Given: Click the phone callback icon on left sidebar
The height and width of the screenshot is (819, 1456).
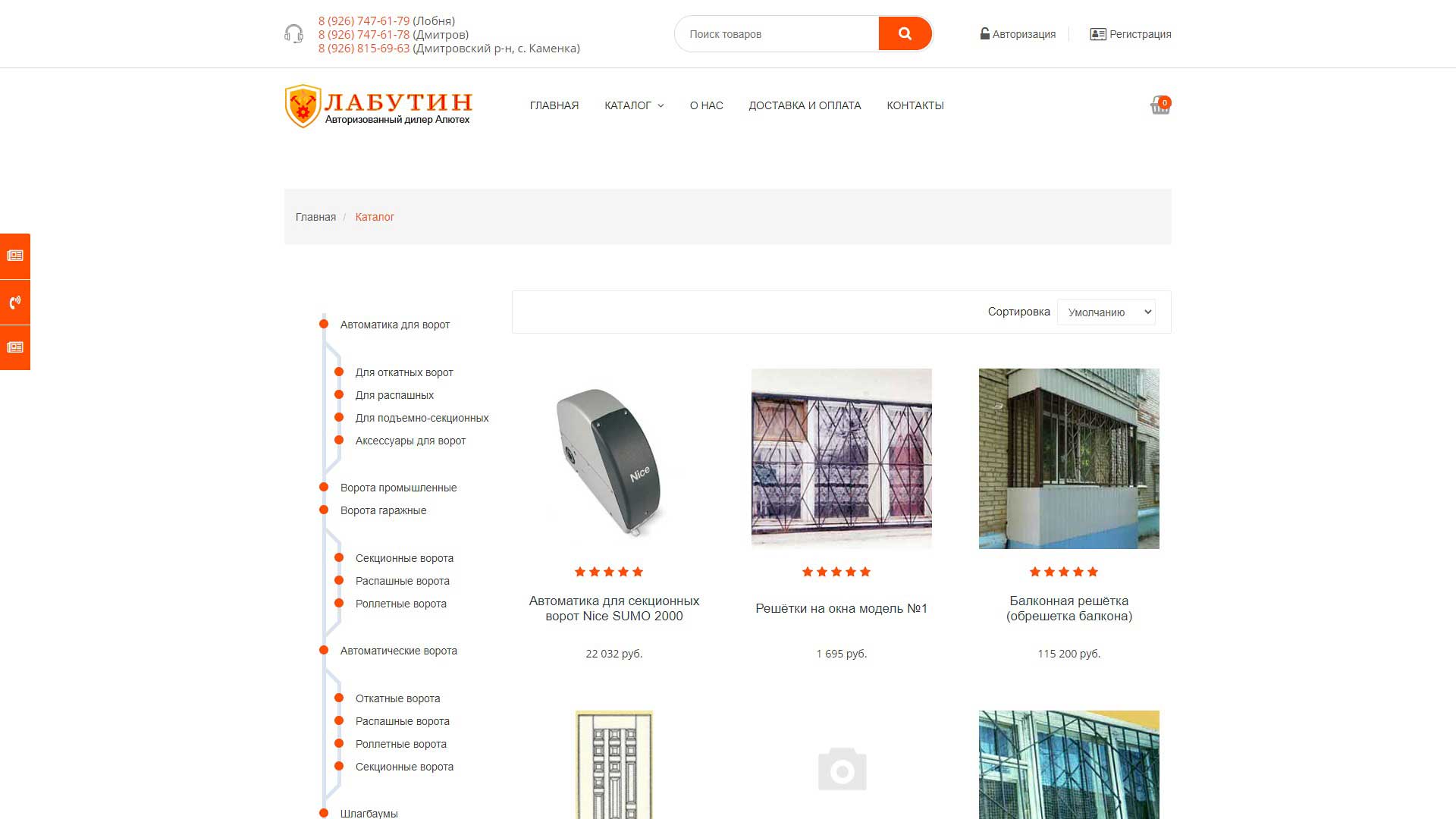Looking at the screenshot, I should tap(15, 302).
